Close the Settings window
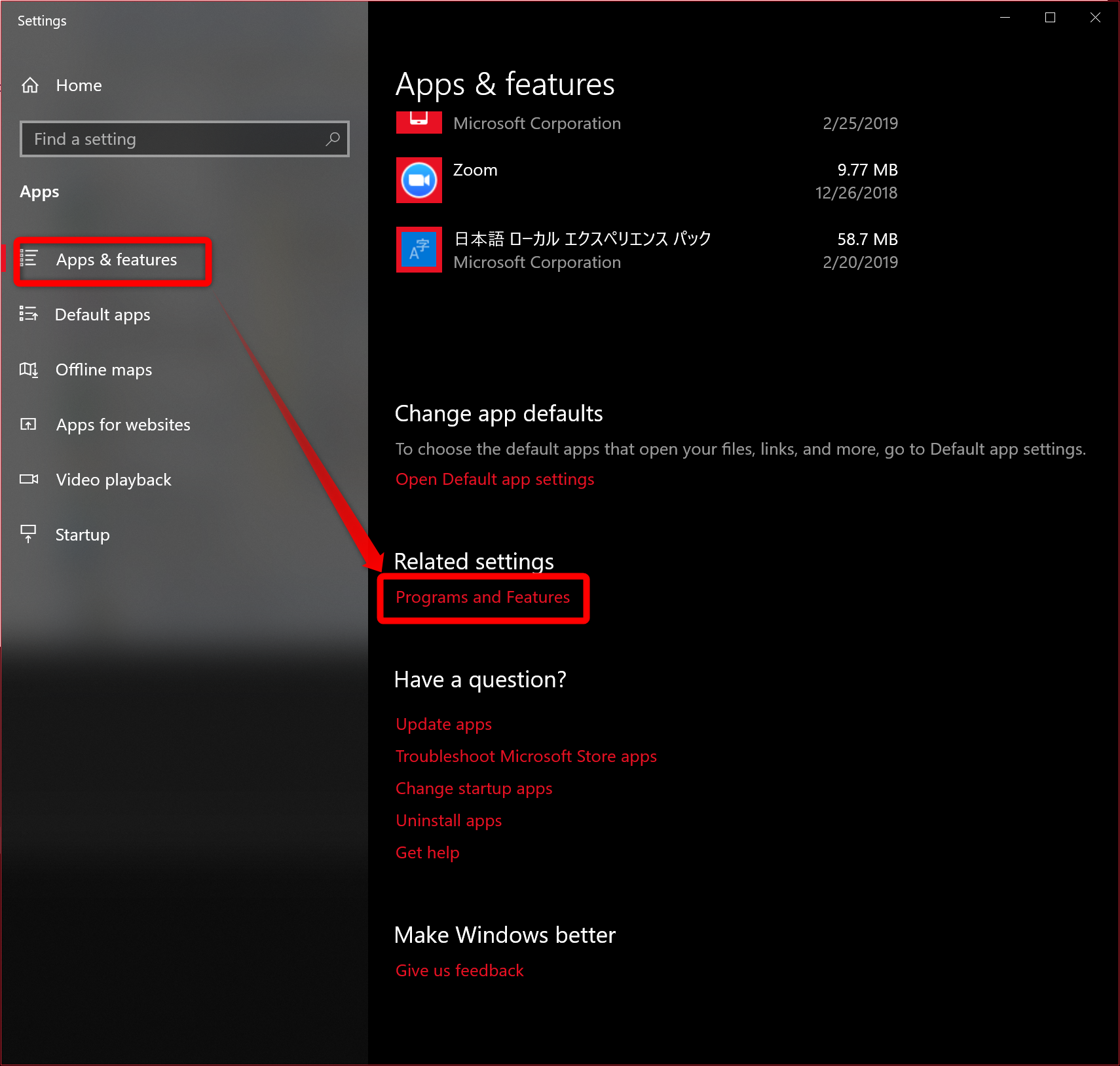The height and width of the screenshot is (1066, 1120). pos(1095,18)
